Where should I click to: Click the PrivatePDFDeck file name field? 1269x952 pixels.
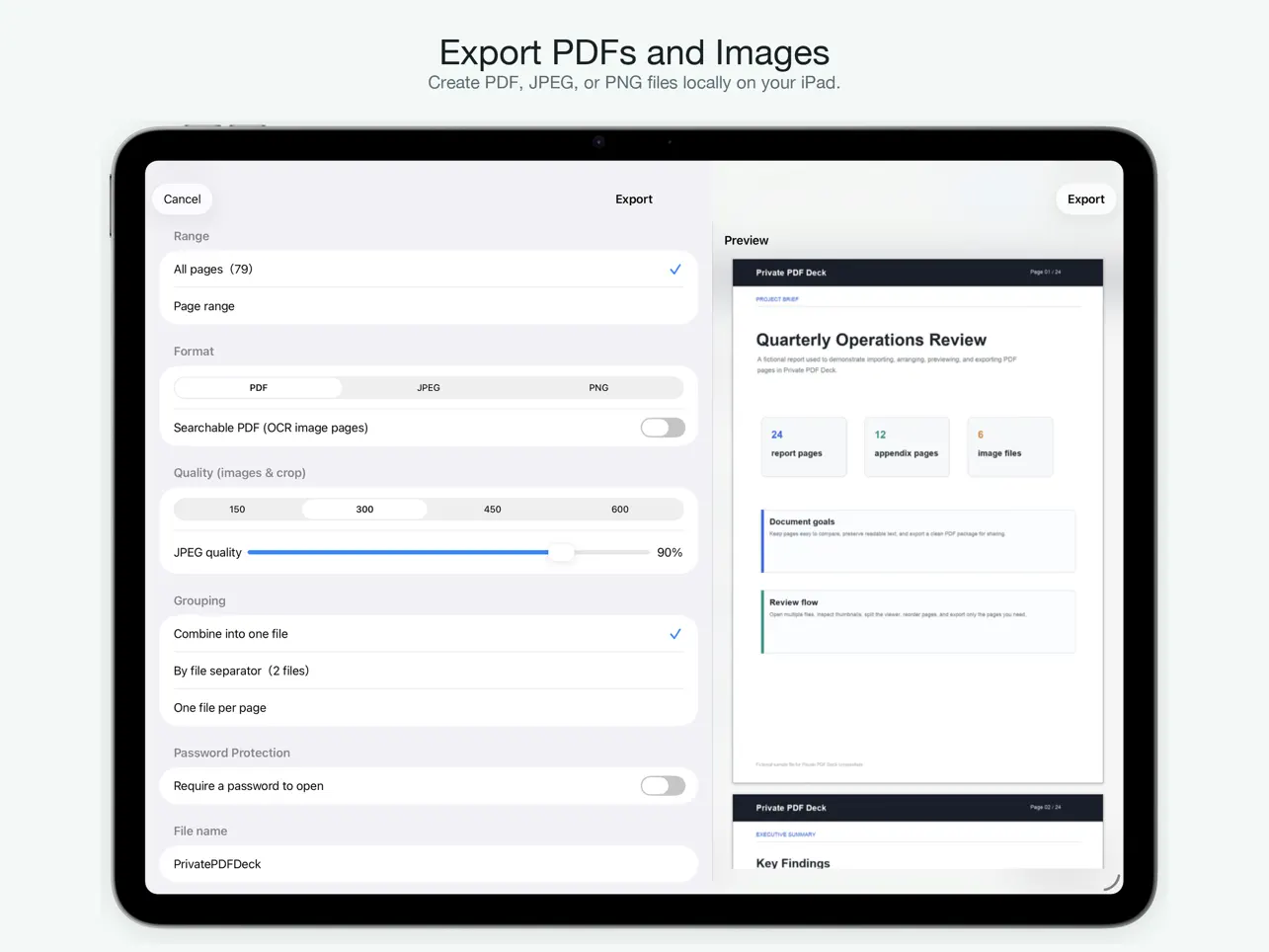[x=429, y=864]
